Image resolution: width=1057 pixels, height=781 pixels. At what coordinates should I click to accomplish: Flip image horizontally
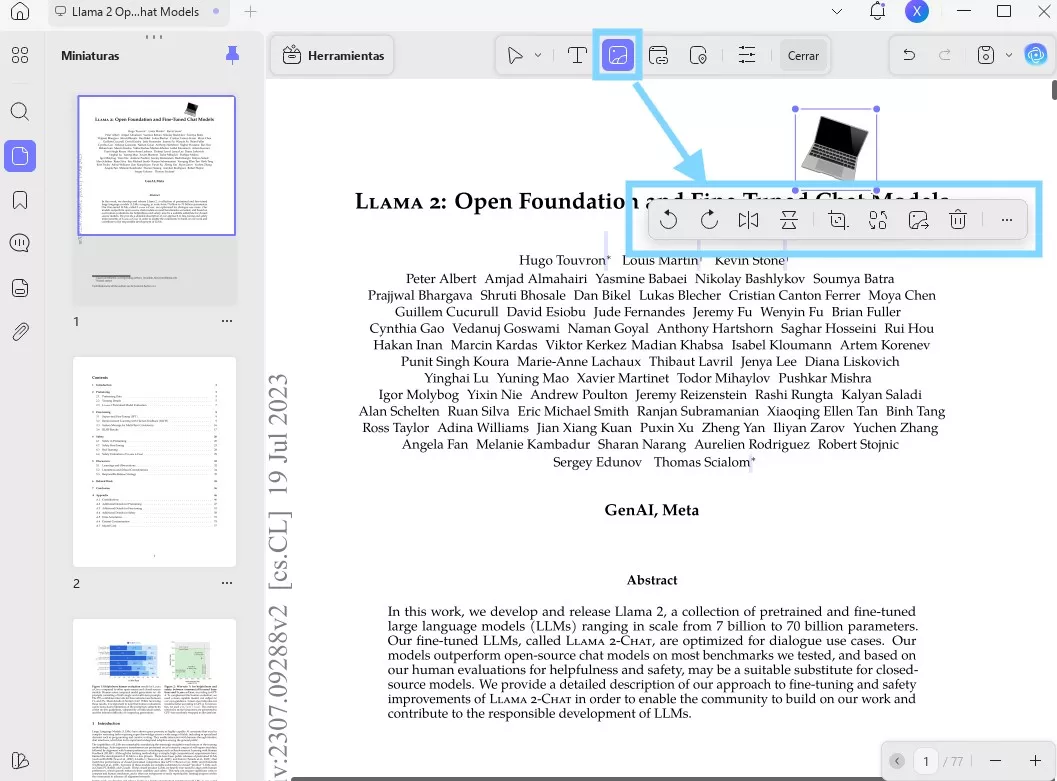748,220
